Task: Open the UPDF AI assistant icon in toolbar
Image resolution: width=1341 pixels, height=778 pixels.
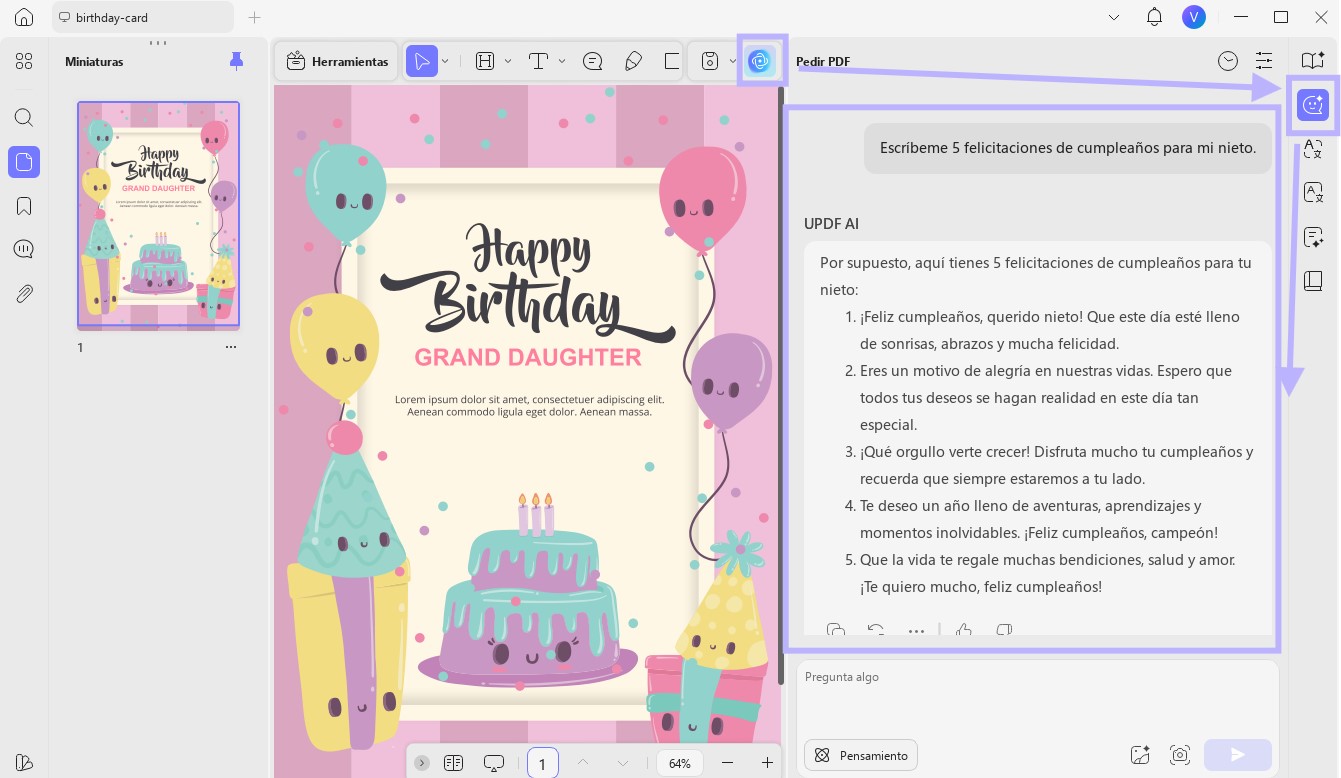Action: (760, 61)
